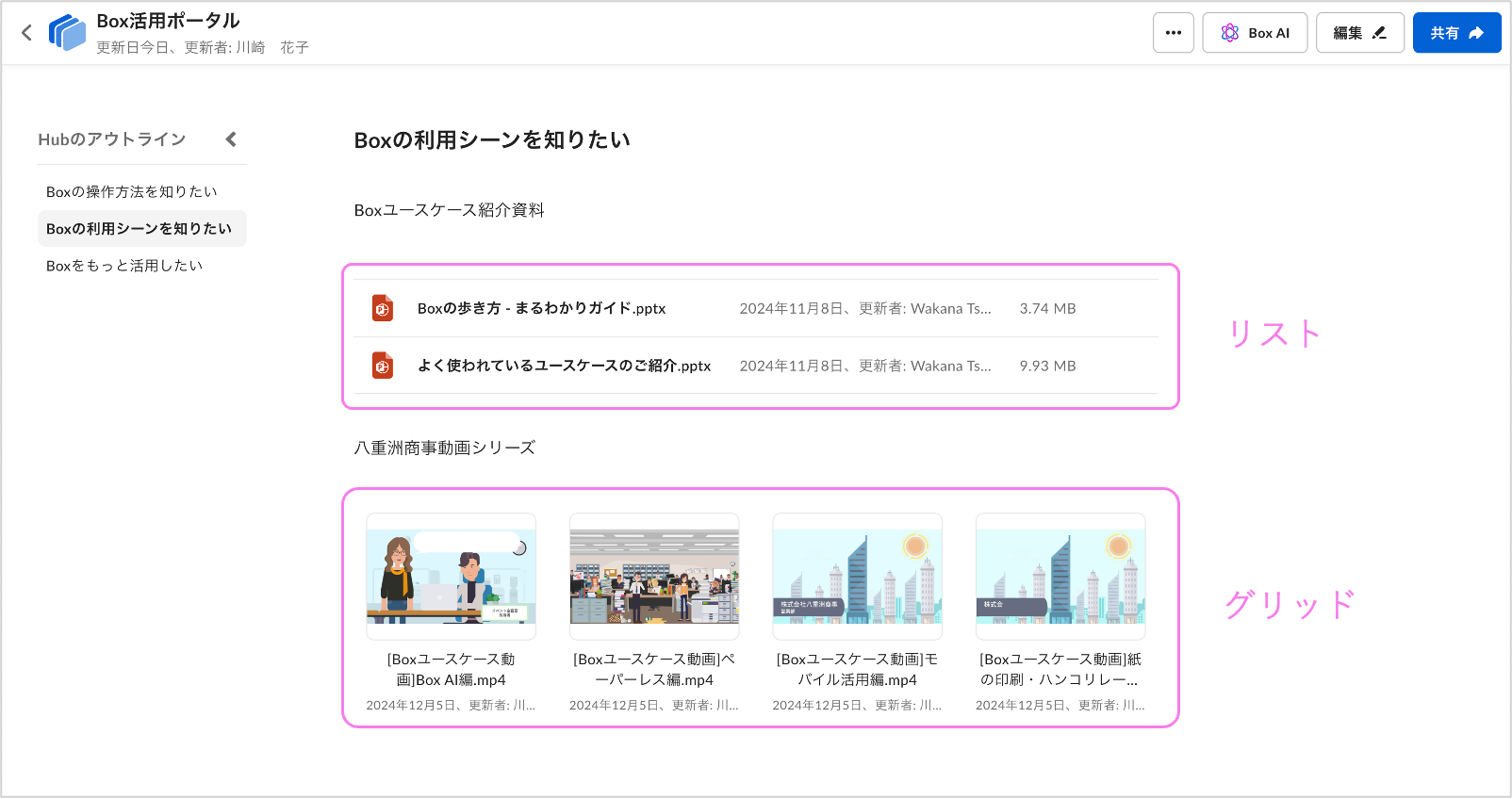Open the モバイル活用編 video thumbnail
The height and width of the screenshot is (799, 1512).
coord(858,577)
